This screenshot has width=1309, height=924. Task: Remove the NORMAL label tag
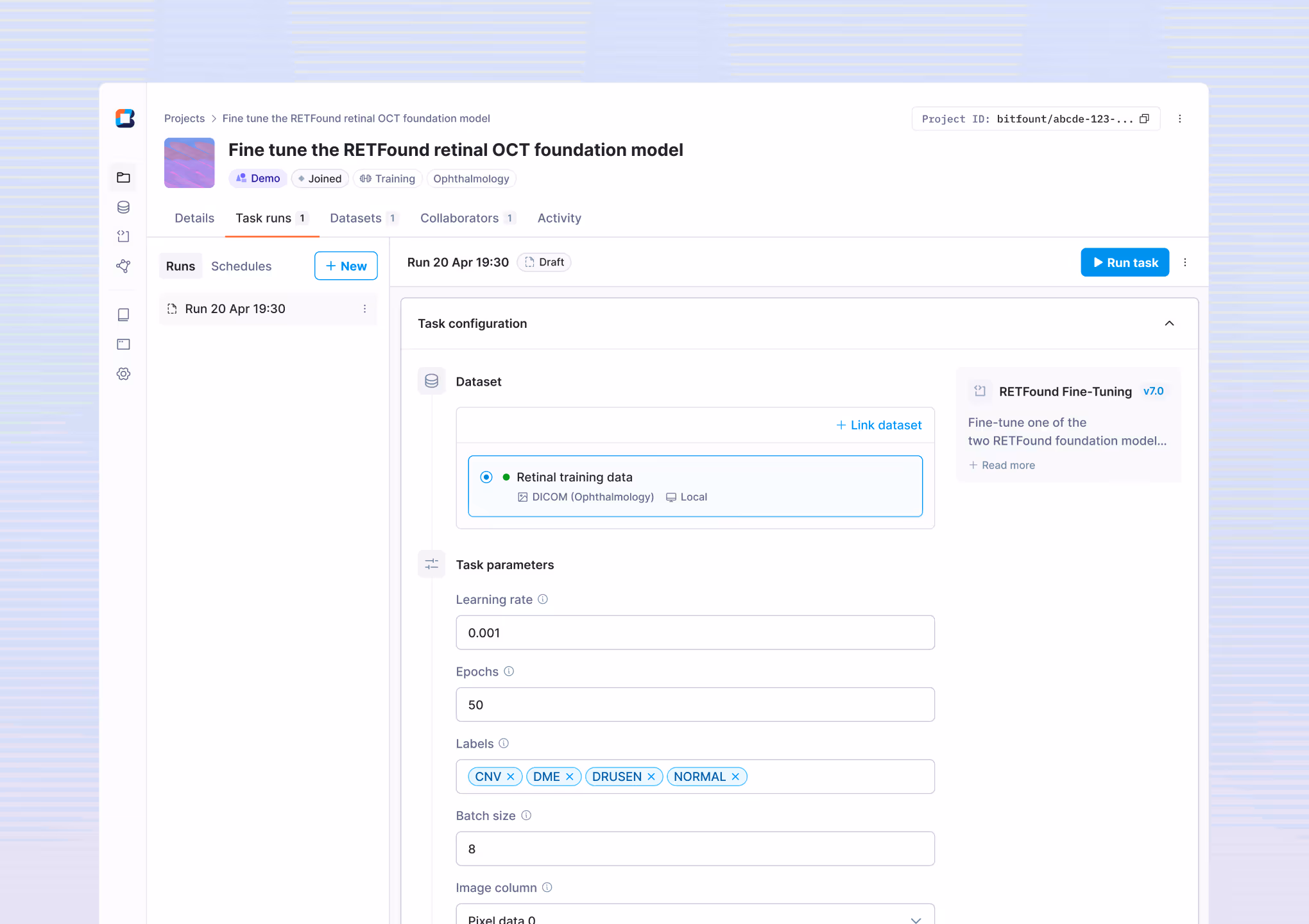pos(735,776)
